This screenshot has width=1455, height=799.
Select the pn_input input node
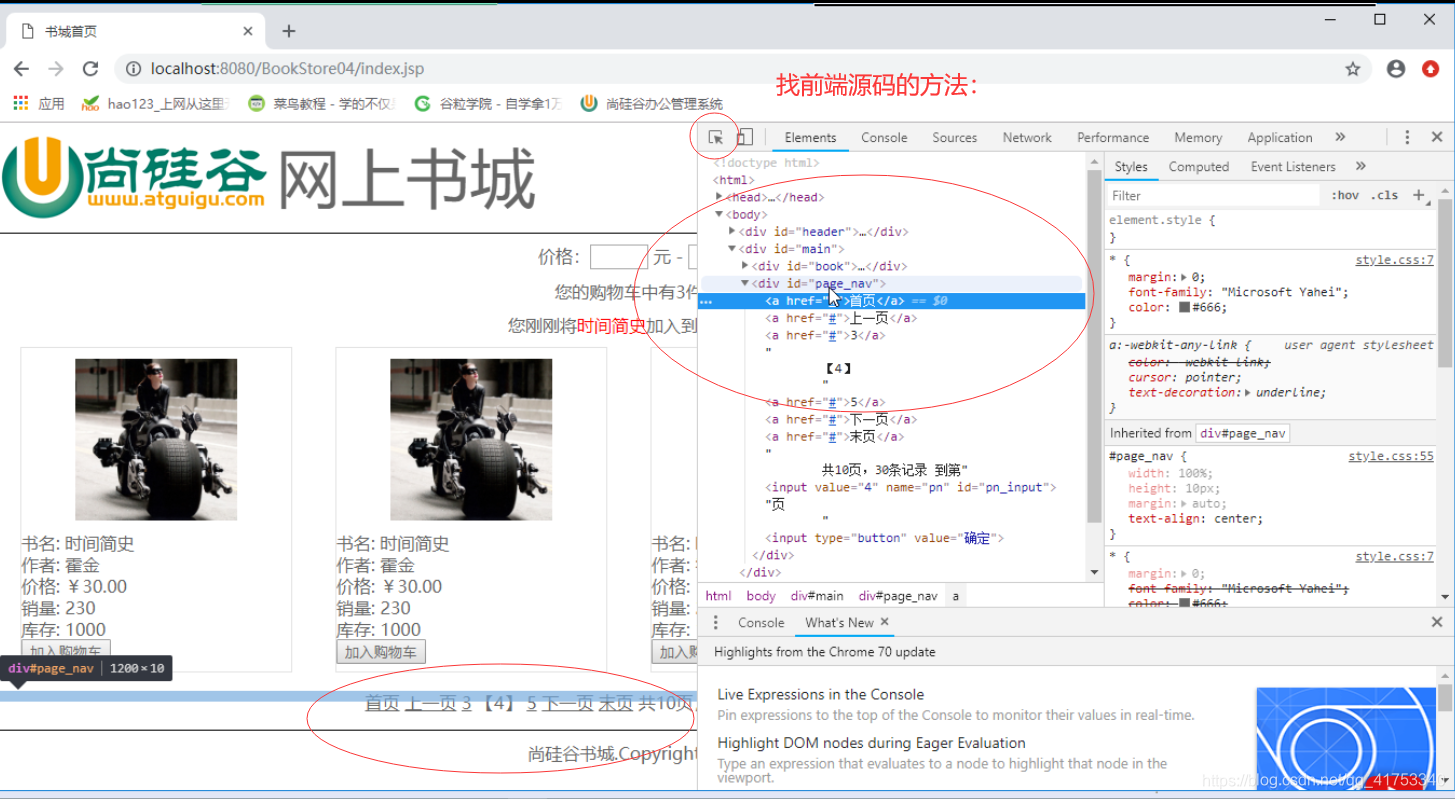(911, 487)
